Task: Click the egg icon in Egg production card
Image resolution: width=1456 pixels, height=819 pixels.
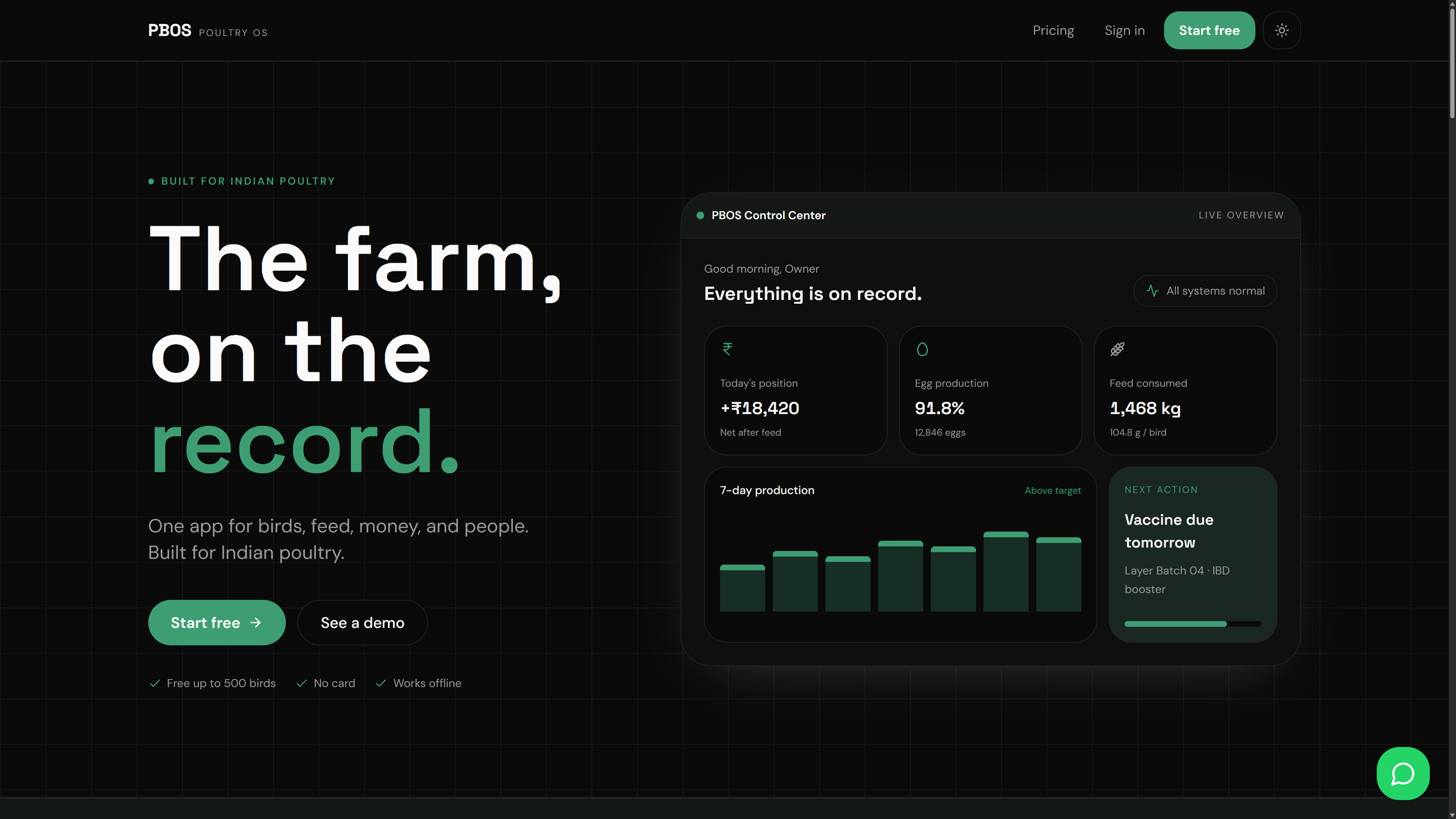Action: pyautogui.click(x=922, y=349)
